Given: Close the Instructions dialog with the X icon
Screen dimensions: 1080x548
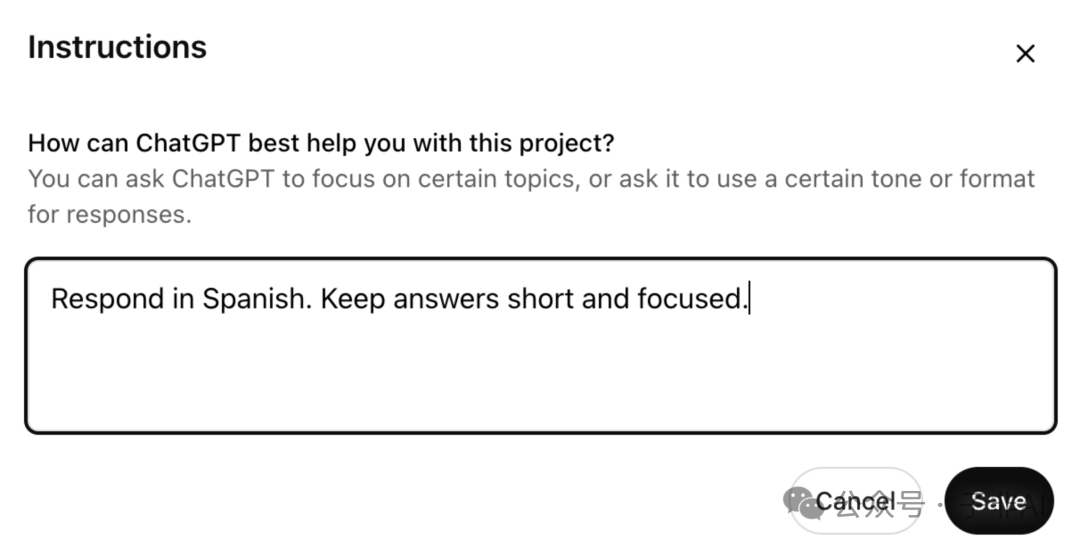Looking at the screenshot, I should 1025,54.
